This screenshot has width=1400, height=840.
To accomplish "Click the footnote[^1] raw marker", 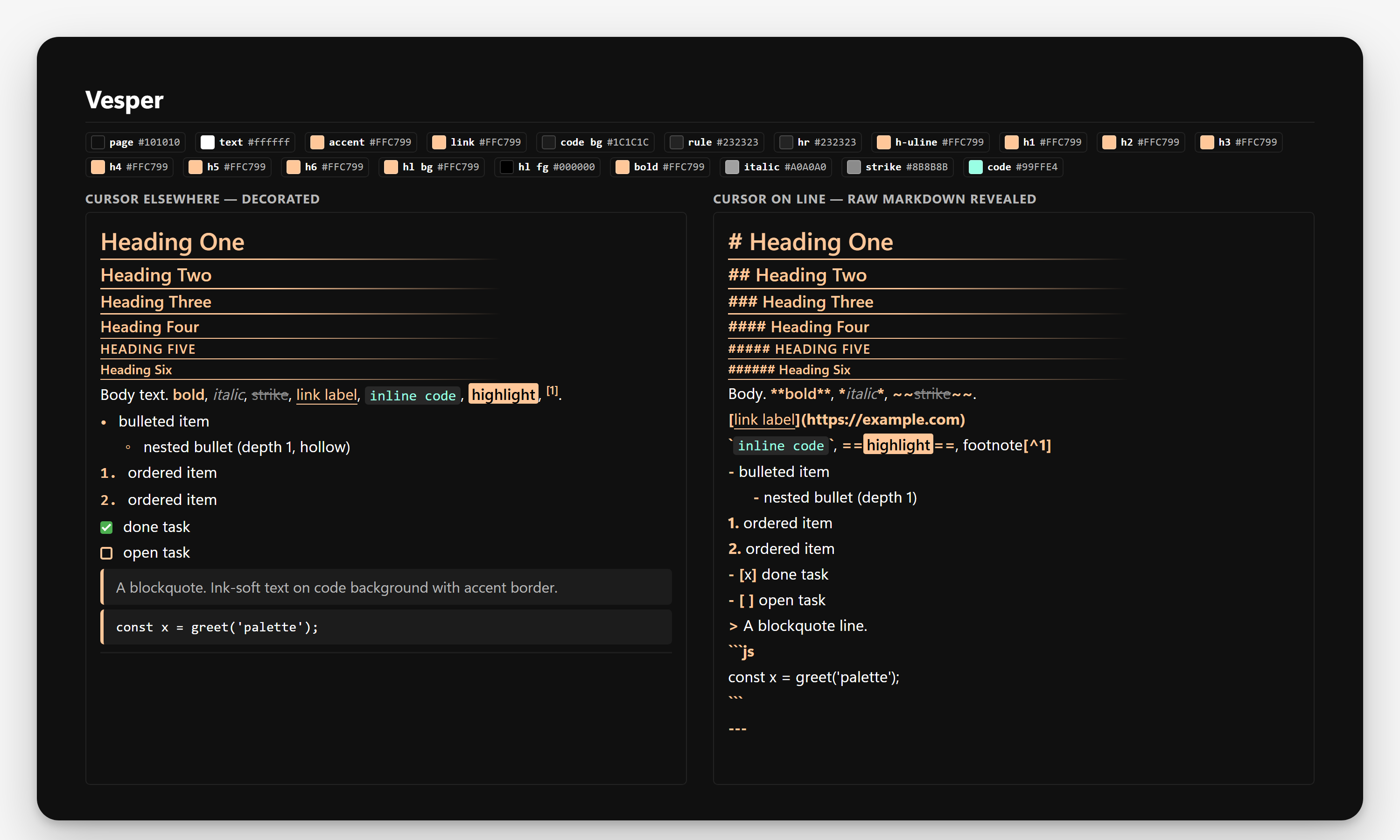I will [1007, 445].
